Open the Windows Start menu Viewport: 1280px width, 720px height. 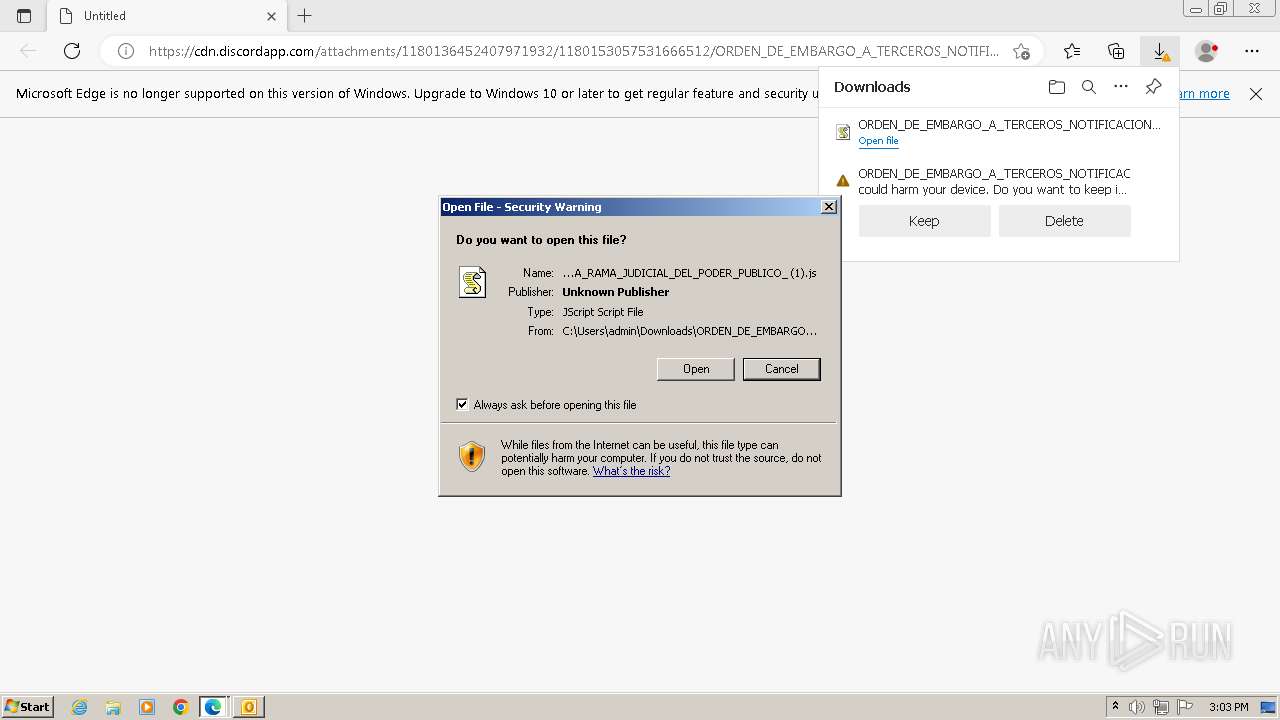(28, 707)
